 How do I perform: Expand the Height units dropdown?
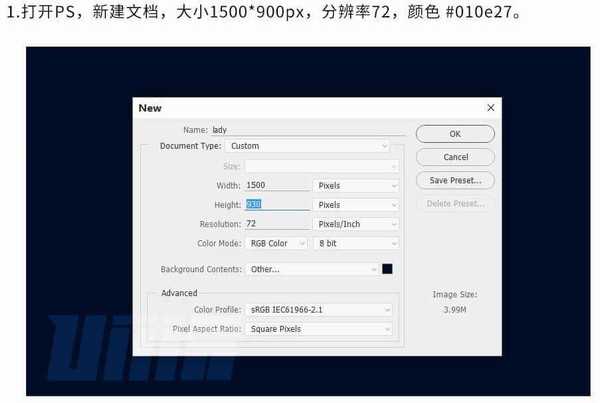pyautogui.click(x=357, y=204)
